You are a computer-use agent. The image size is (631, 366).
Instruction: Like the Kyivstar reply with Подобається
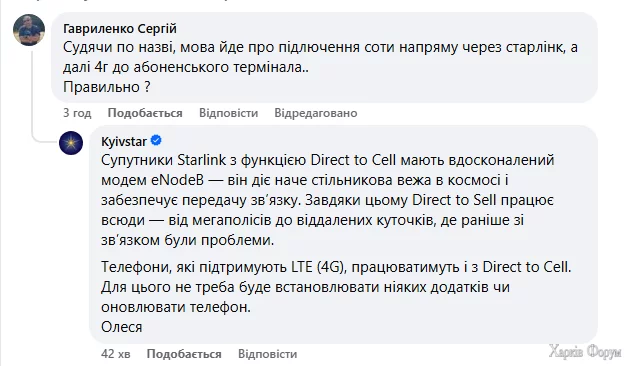click(x=184, y=354)
